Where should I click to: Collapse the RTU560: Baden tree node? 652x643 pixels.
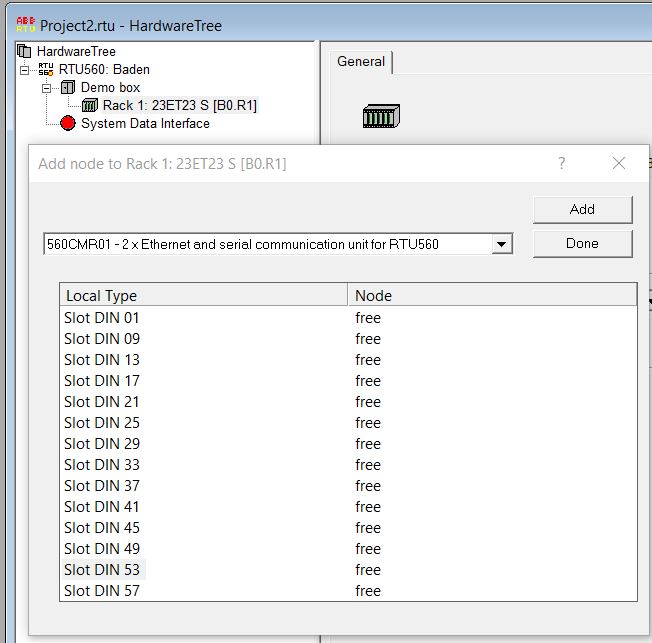coord(25,70)
